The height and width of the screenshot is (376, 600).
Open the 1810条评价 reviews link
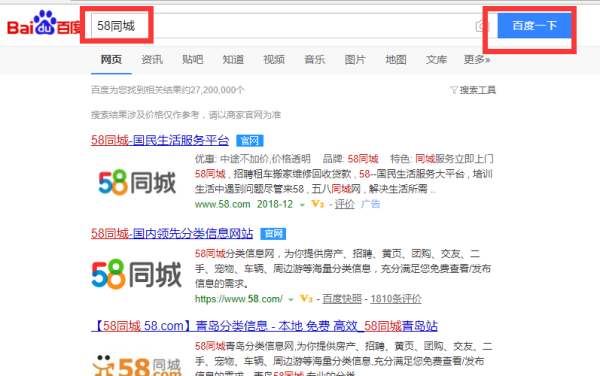pos(396,299)
